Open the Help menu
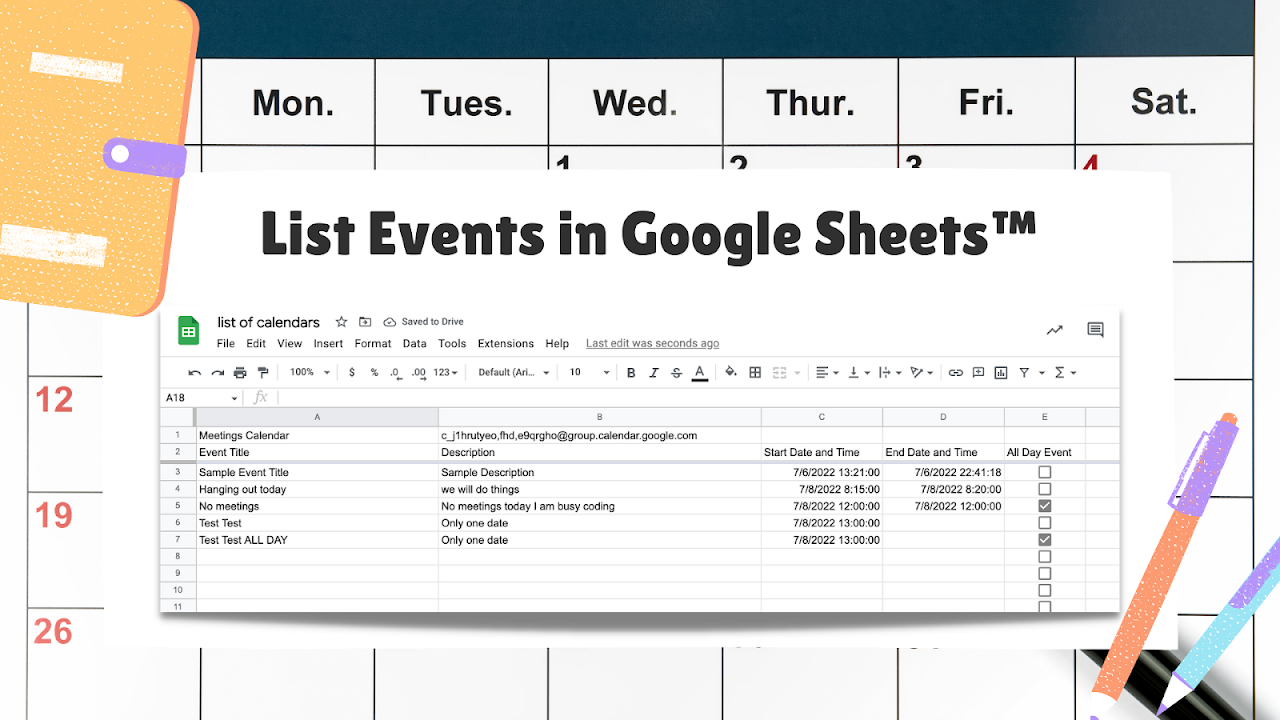 557,344
